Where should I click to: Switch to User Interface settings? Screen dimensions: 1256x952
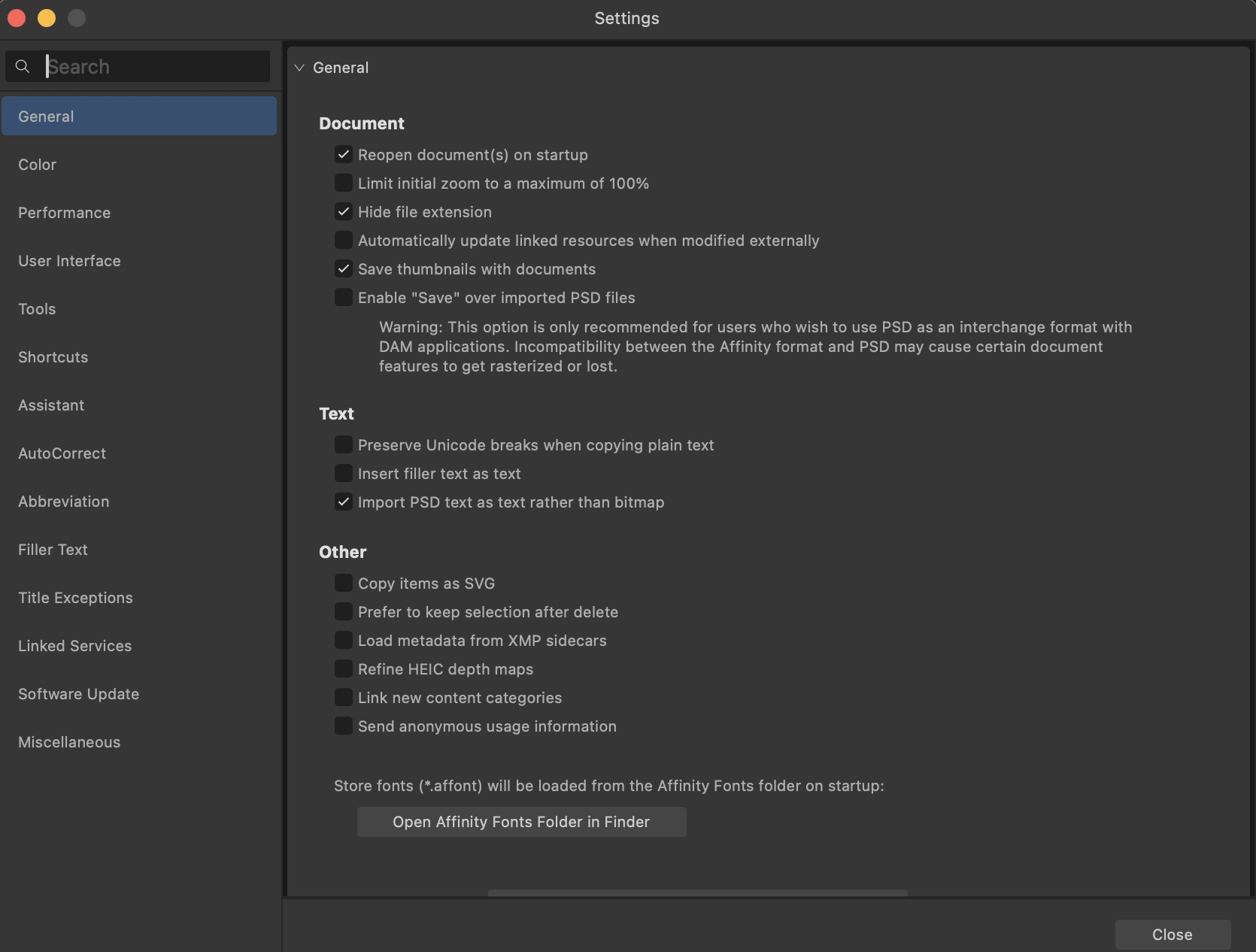[x=139, y=261]
